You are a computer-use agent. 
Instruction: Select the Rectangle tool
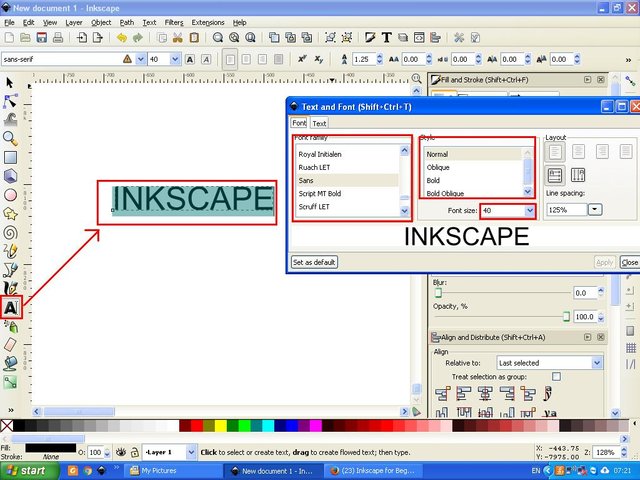[x=10, y=158]
